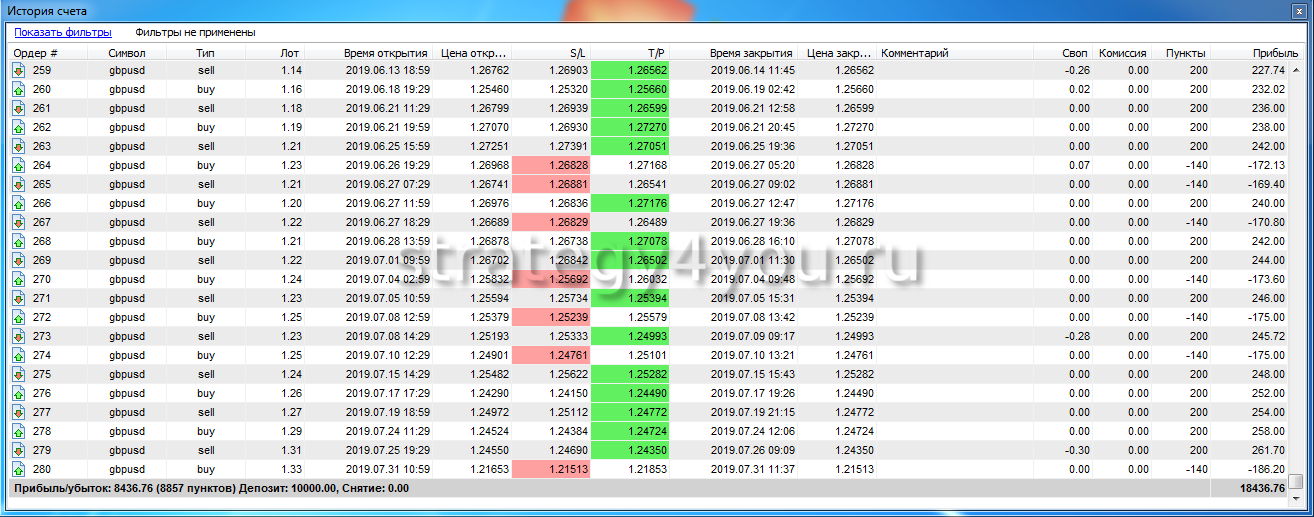Click the row icon of order 273
Viewport: 1314px width, 517px height.
click(18, 336)
